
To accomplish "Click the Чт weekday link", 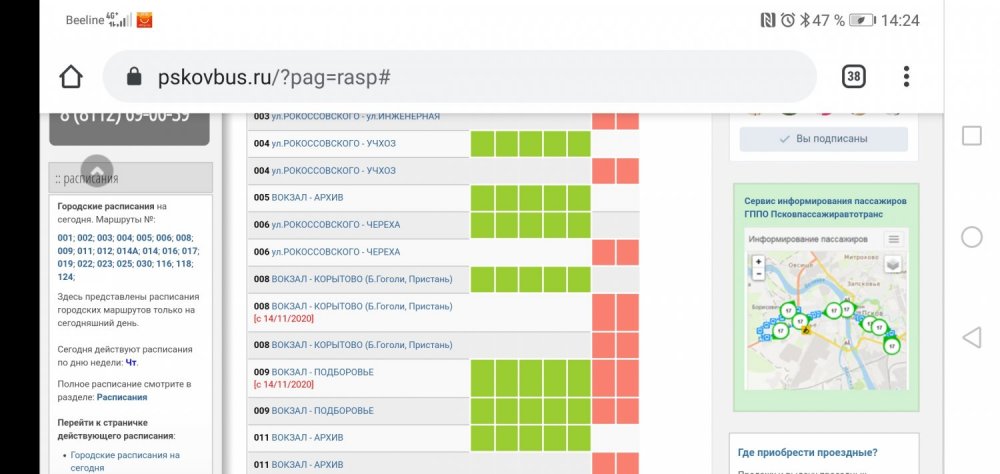I will 131,362.
